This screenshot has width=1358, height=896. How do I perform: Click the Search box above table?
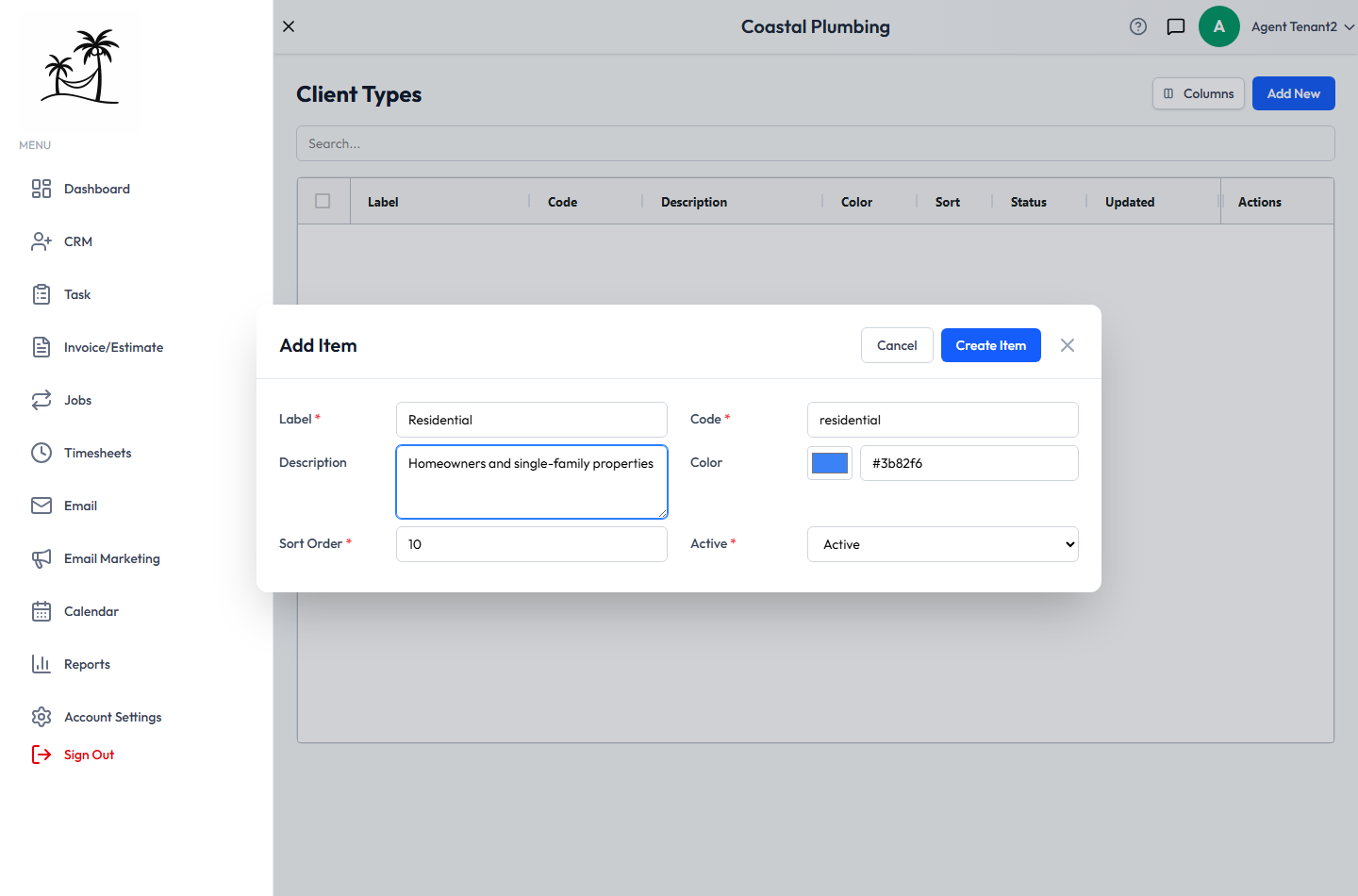point(816,143)
